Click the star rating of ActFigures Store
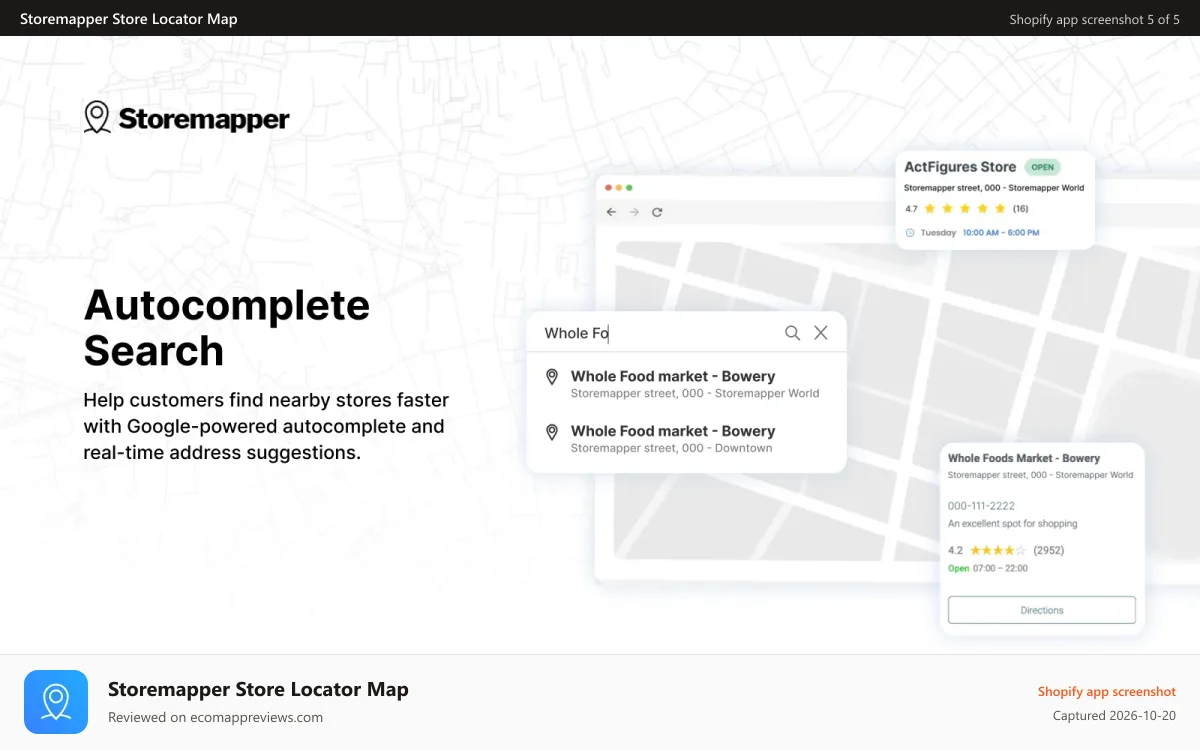 pos(965,209)
